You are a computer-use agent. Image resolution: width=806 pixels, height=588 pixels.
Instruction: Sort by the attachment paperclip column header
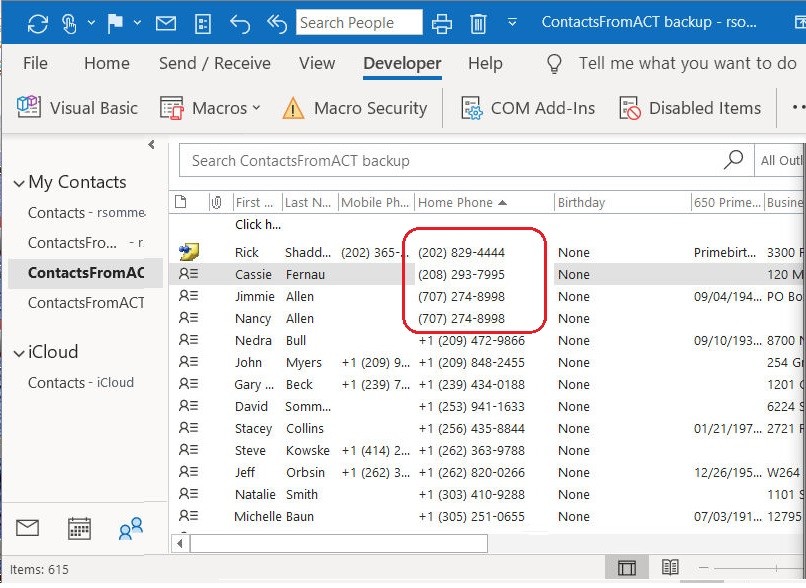[216, 203]
